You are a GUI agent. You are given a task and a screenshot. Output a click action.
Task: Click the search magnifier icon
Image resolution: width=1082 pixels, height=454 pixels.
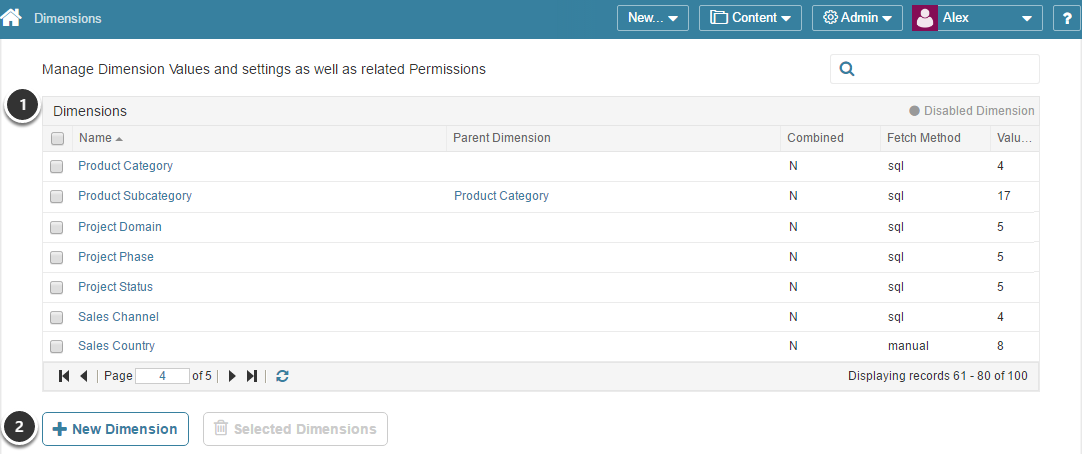847,69
